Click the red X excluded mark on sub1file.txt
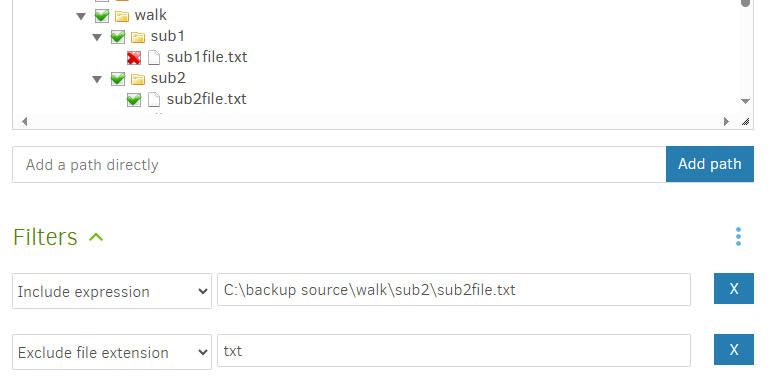 pyautogui.click(x=134, y=58)
